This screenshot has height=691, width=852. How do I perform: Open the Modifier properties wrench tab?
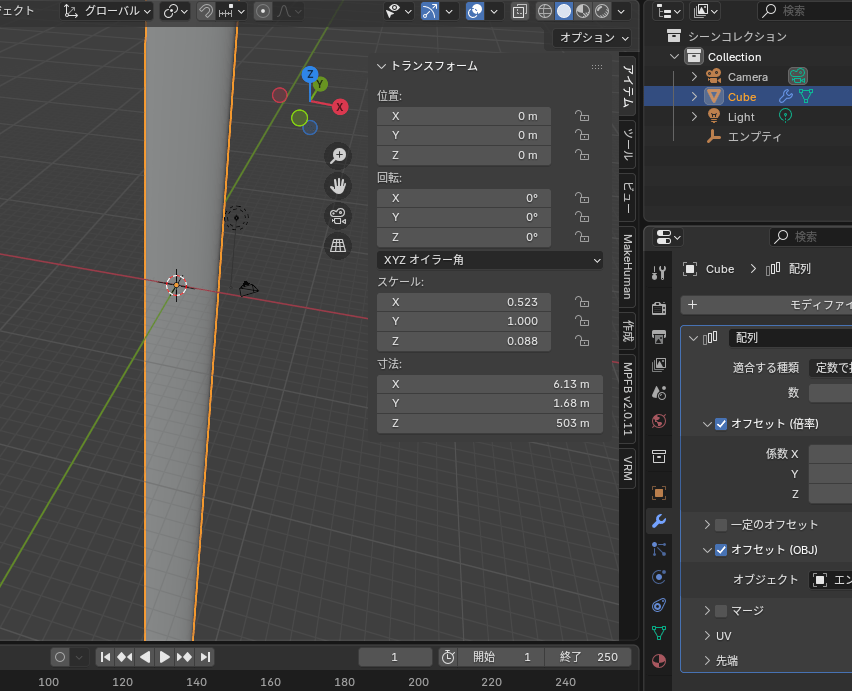tap(658, 520)
